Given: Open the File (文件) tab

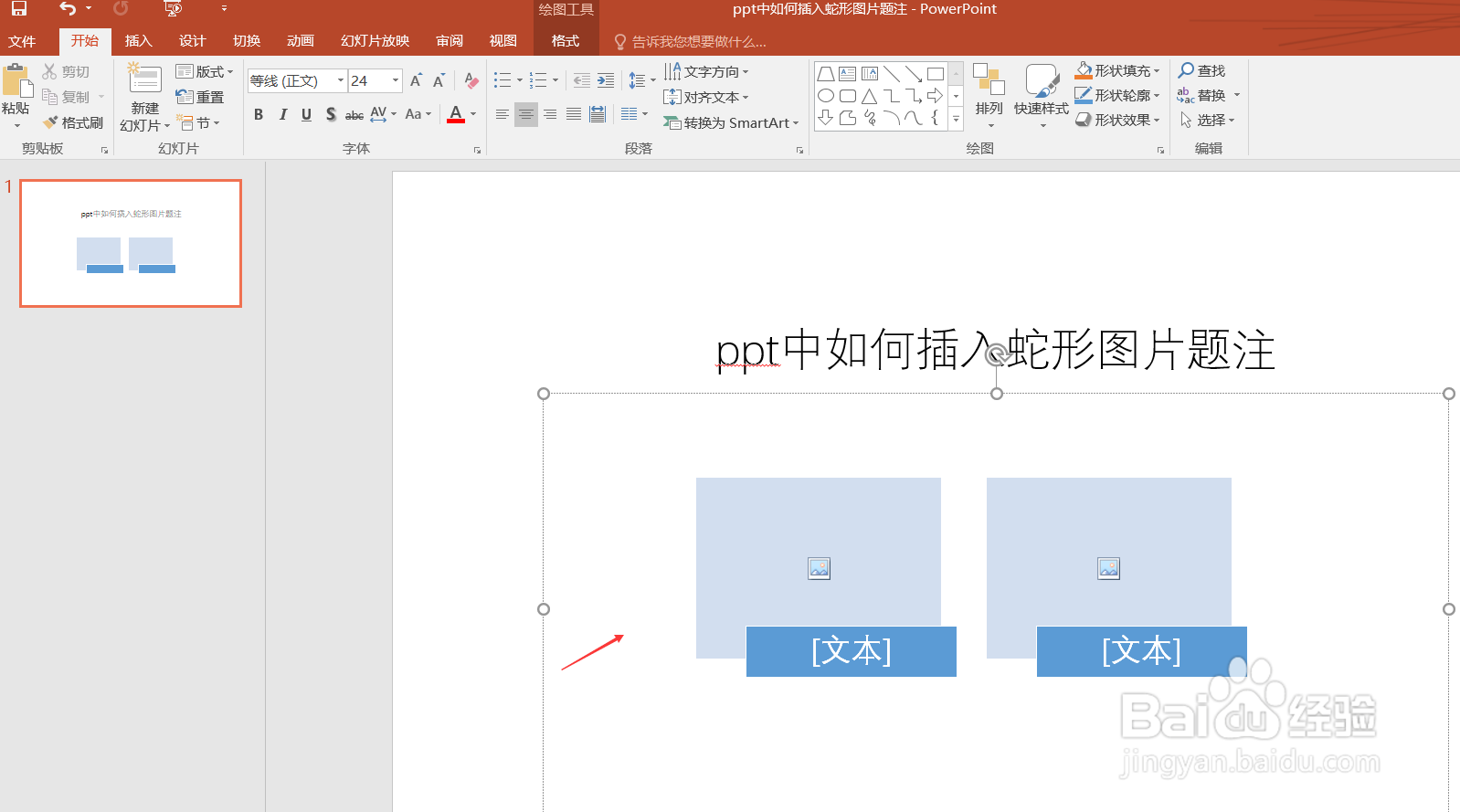Looking at the screenshot, I should (x=22, y=41).
